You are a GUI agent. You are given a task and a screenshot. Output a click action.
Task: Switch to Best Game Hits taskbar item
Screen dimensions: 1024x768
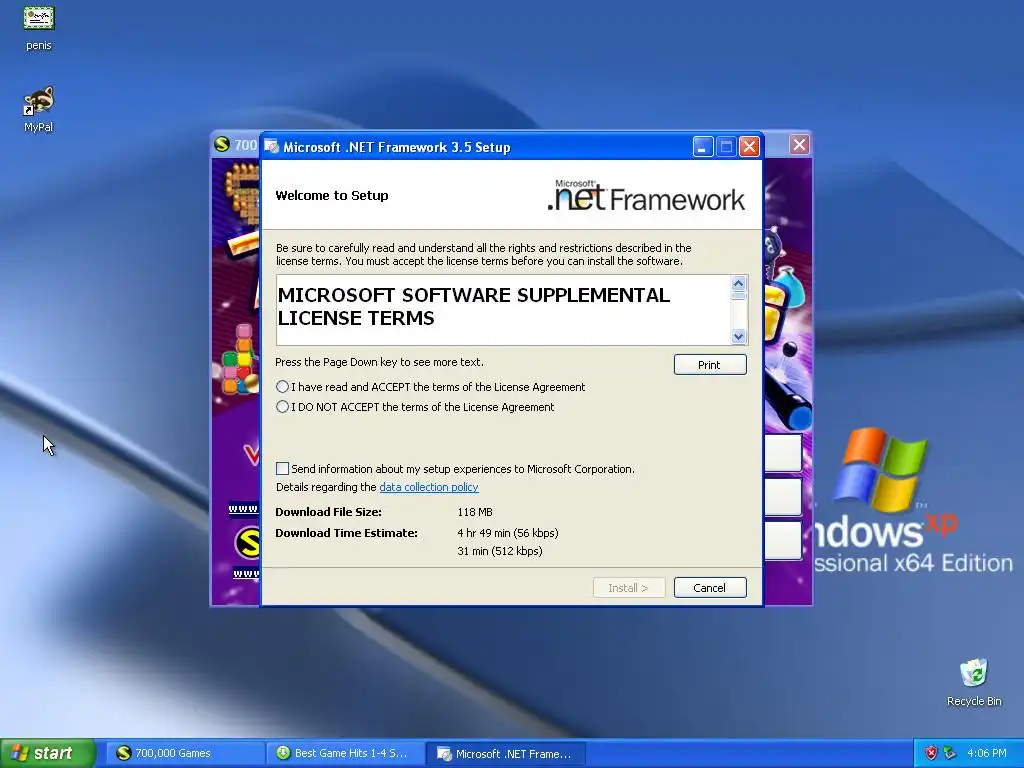pyautogui.click(x=346, y=753)
